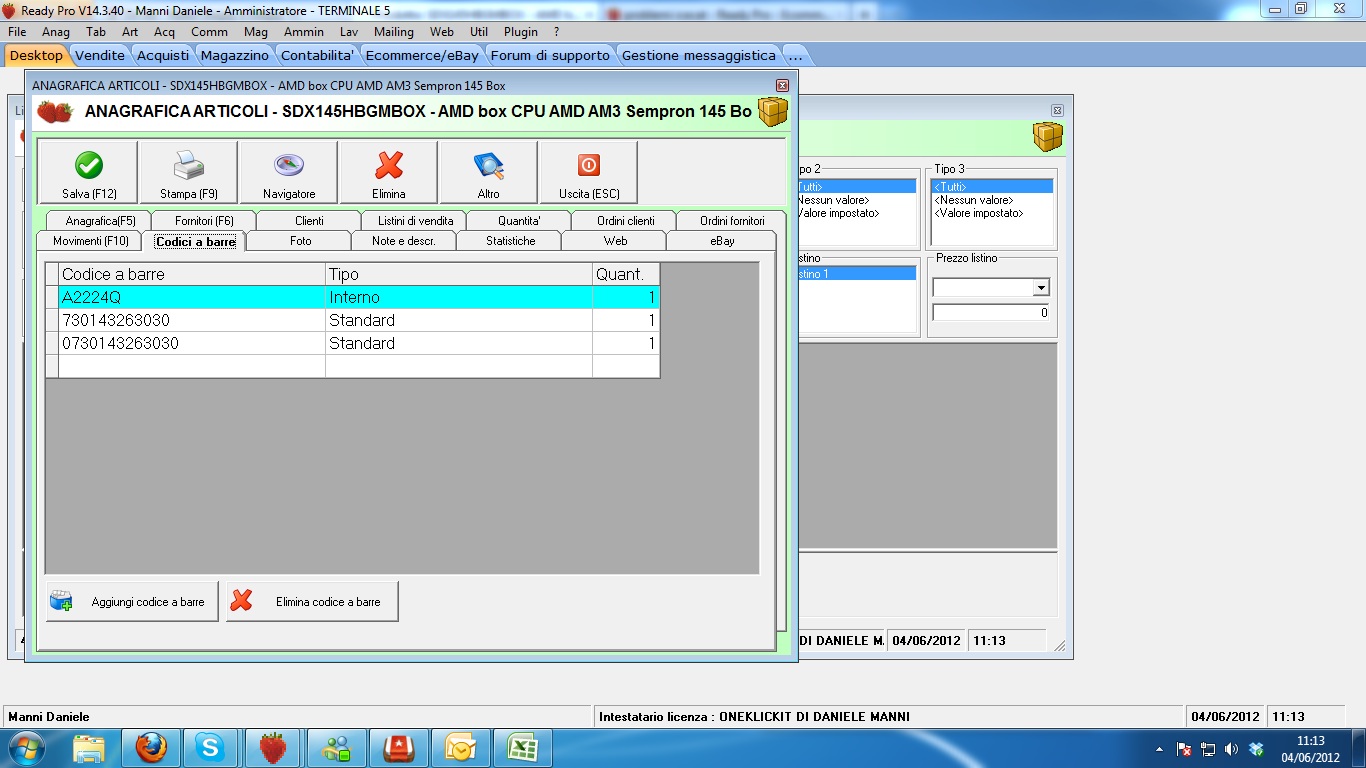Switch to the Ordini clienti tab

626,221
